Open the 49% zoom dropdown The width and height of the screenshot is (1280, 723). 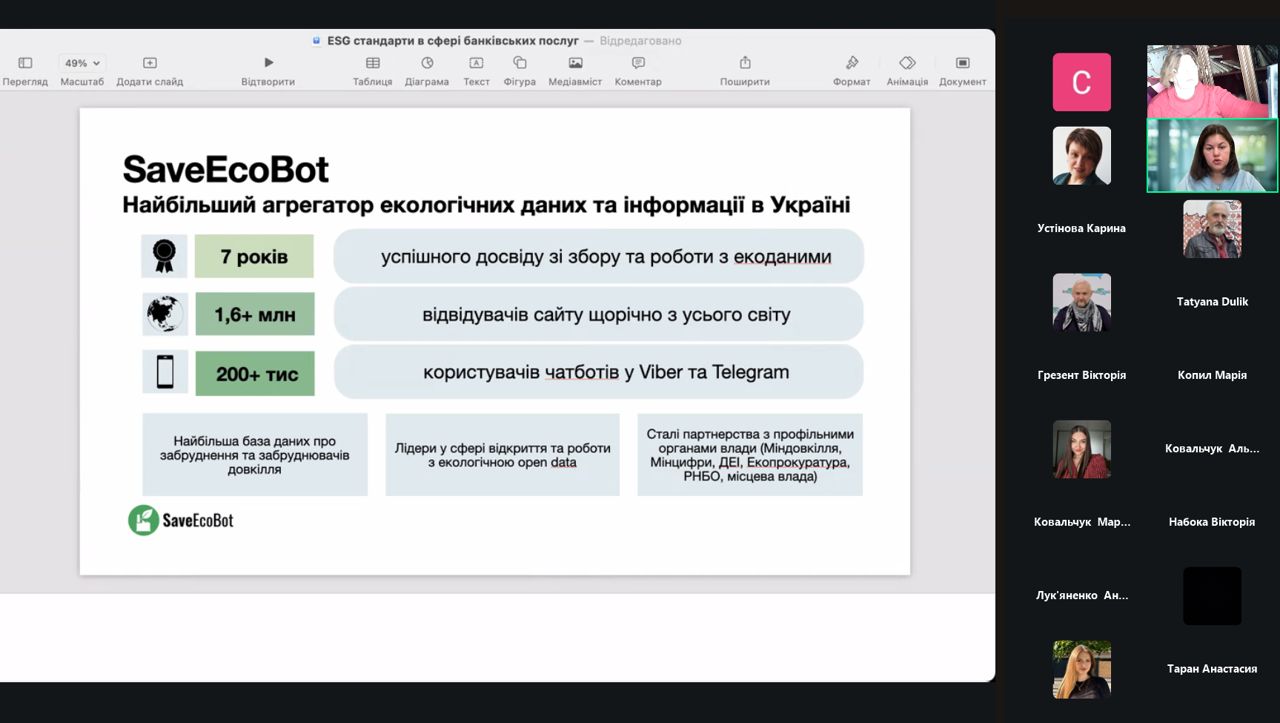(82, 63)
